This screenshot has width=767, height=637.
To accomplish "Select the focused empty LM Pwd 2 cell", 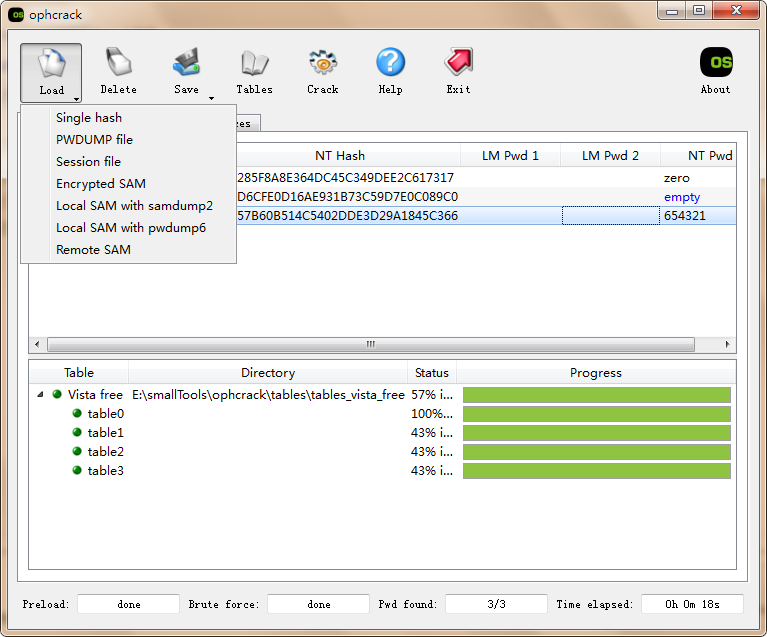I will coord(610,216).
